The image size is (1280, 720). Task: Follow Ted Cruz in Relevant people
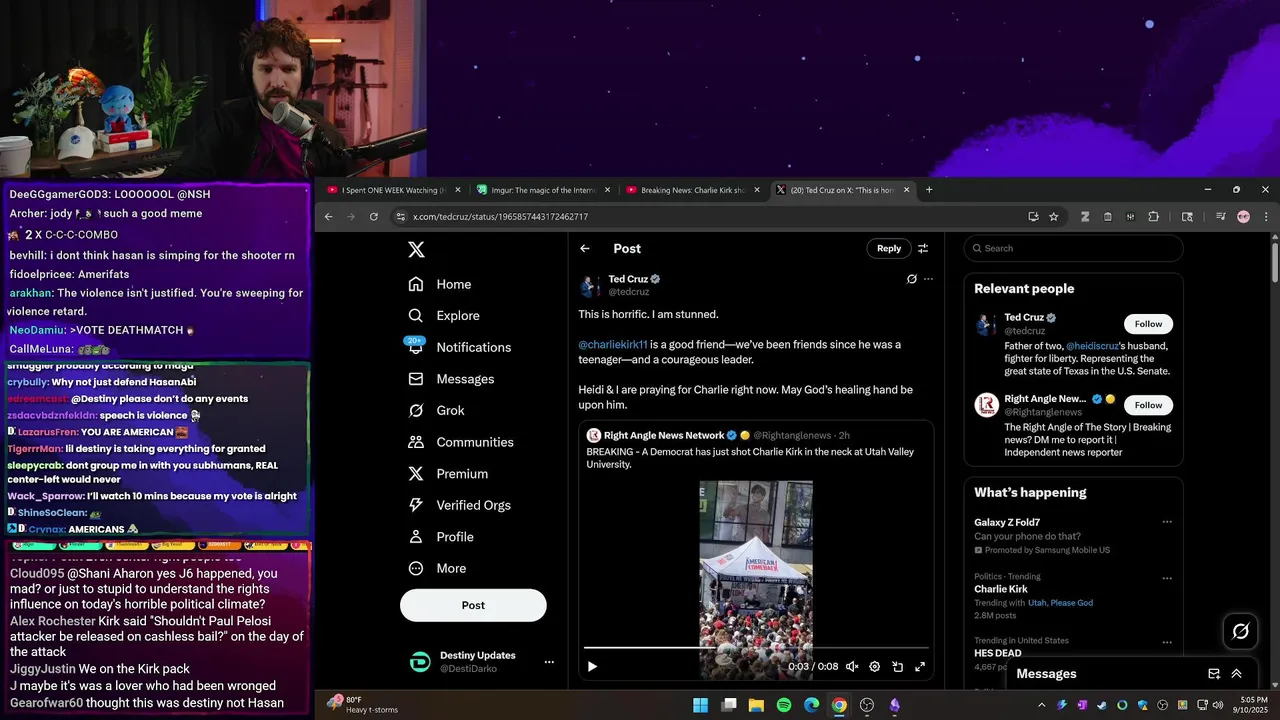(1148, 324)
